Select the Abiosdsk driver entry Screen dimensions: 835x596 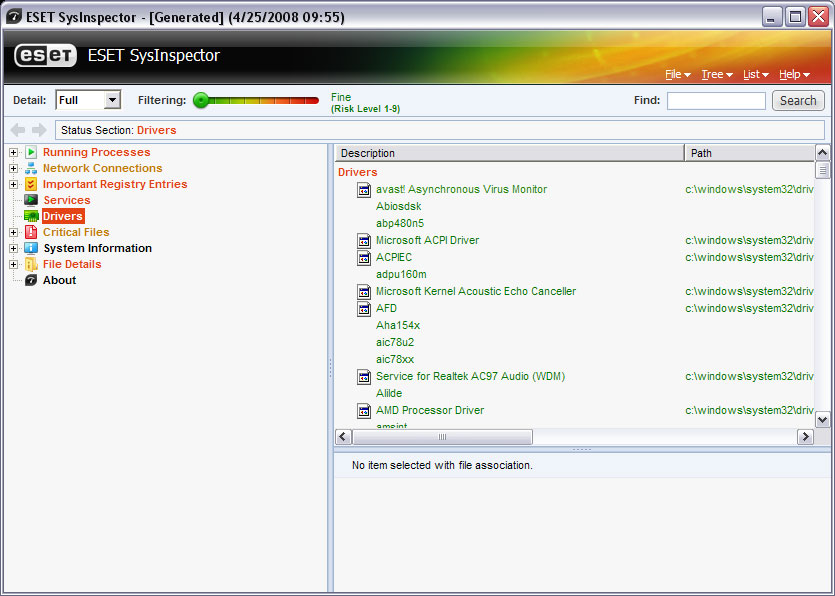(x=398, y=207)
